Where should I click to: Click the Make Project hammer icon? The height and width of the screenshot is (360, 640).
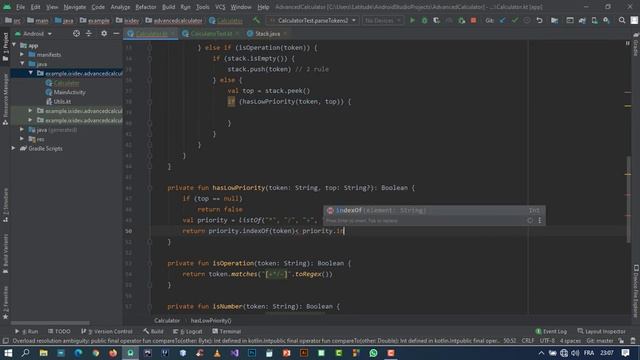tap(256, 20)
